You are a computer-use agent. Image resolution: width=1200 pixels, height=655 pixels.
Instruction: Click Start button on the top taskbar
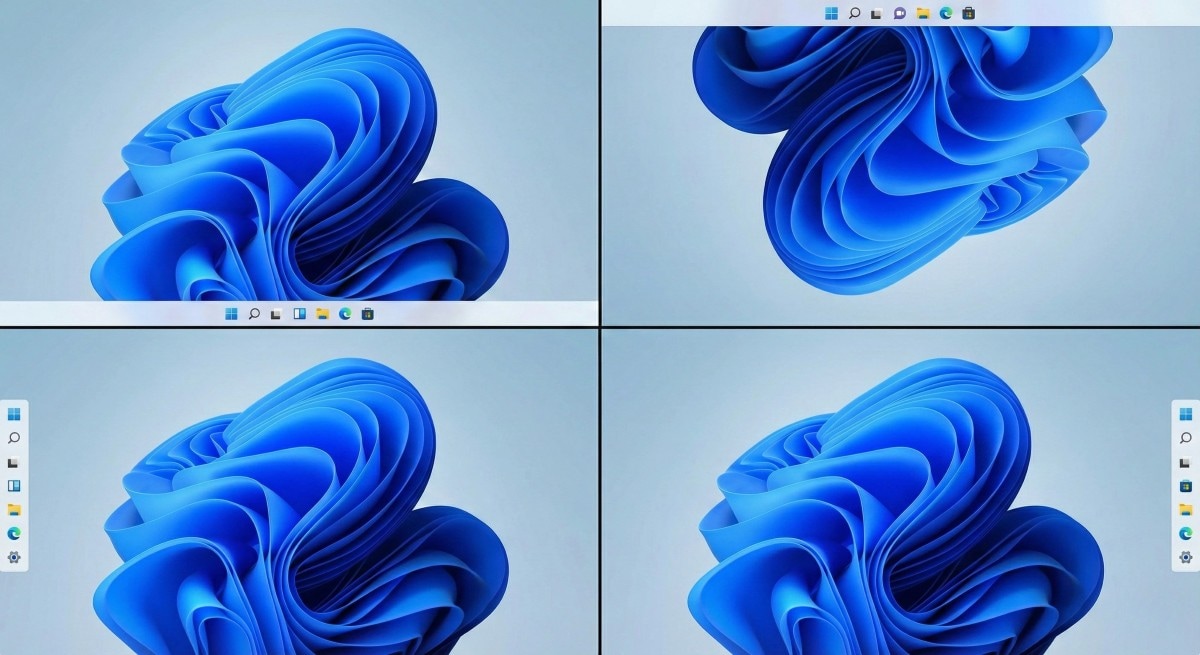[831, 13]
